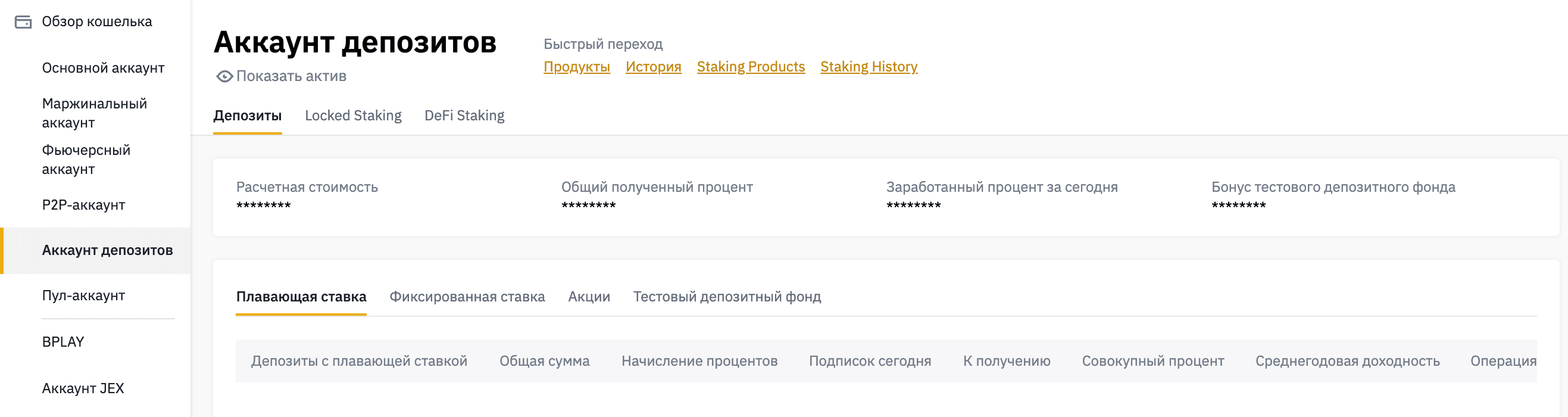Image resolution: width=1568 pixels, height=417 pixels.
Task: Click Общая сумма column header
Action: [544, 361]
